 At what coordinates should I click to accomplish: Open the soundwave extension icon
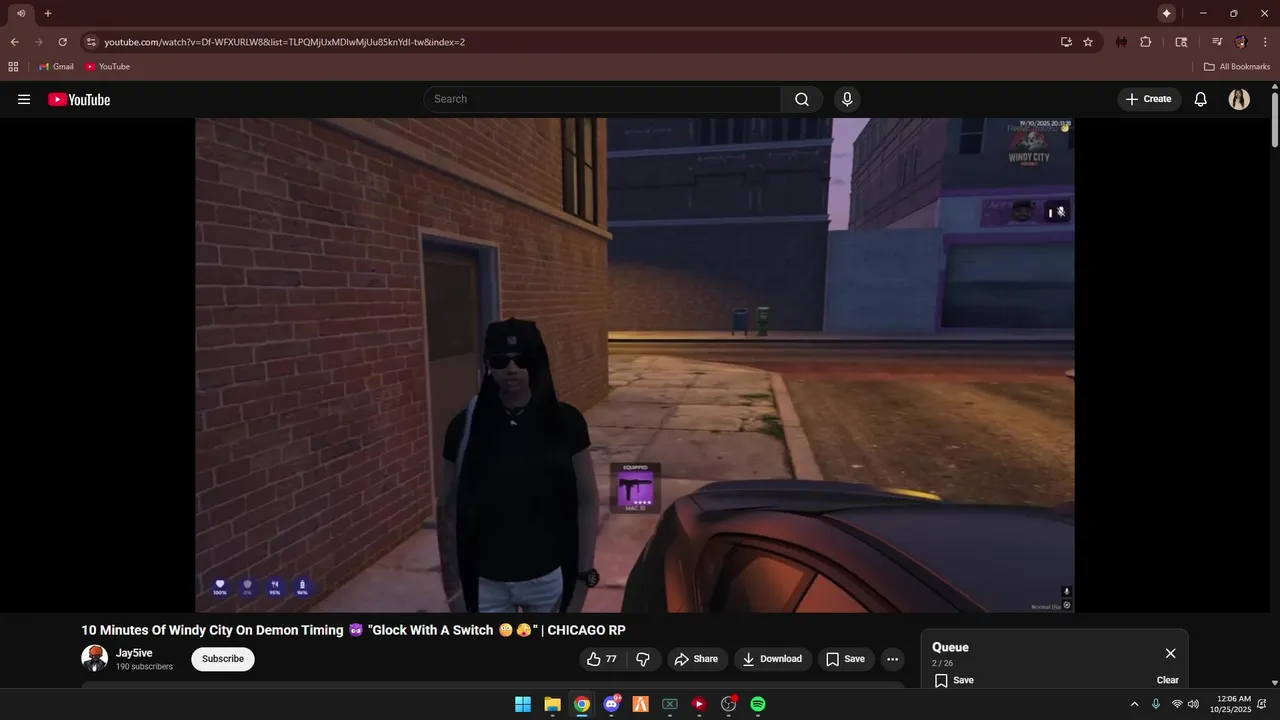pyautogui.click(x=1121, y=42)
